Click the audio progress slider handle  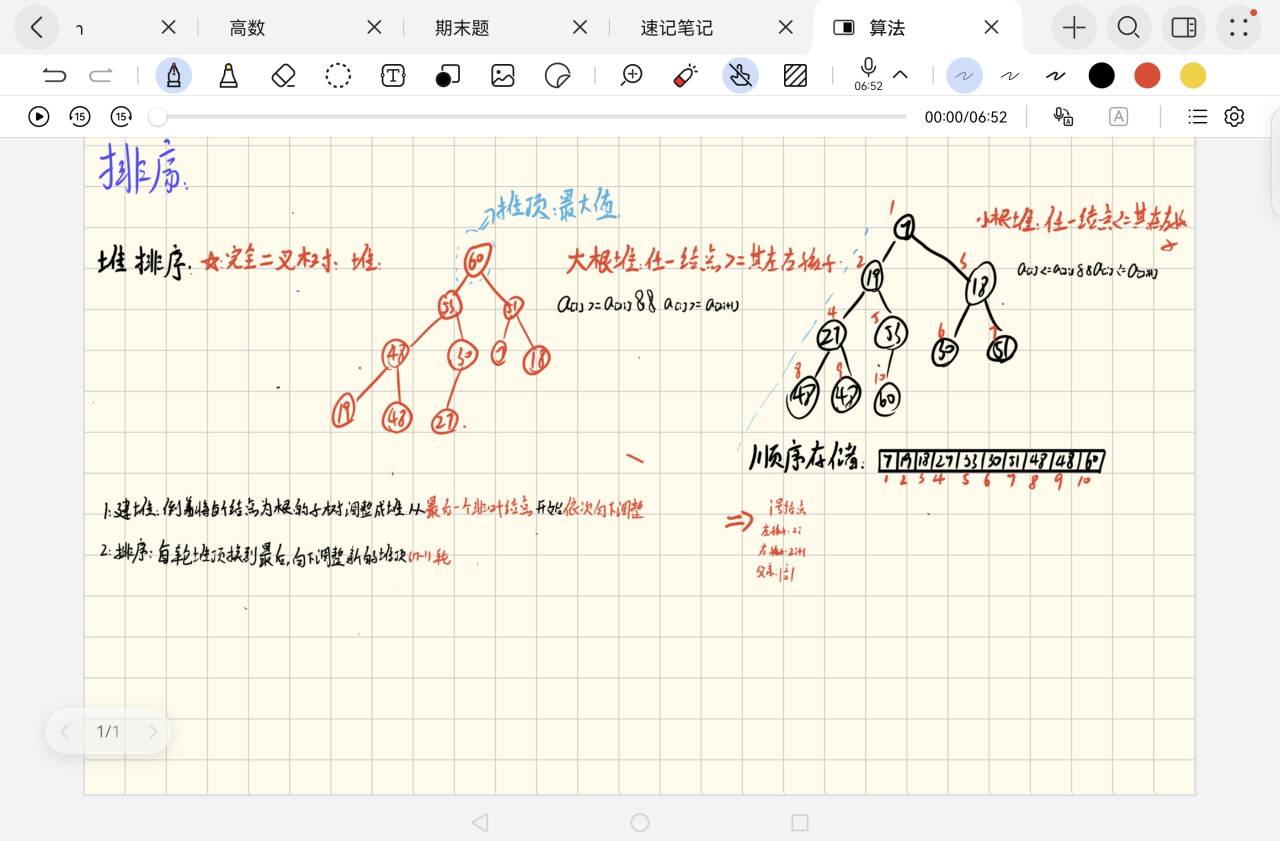157,117
